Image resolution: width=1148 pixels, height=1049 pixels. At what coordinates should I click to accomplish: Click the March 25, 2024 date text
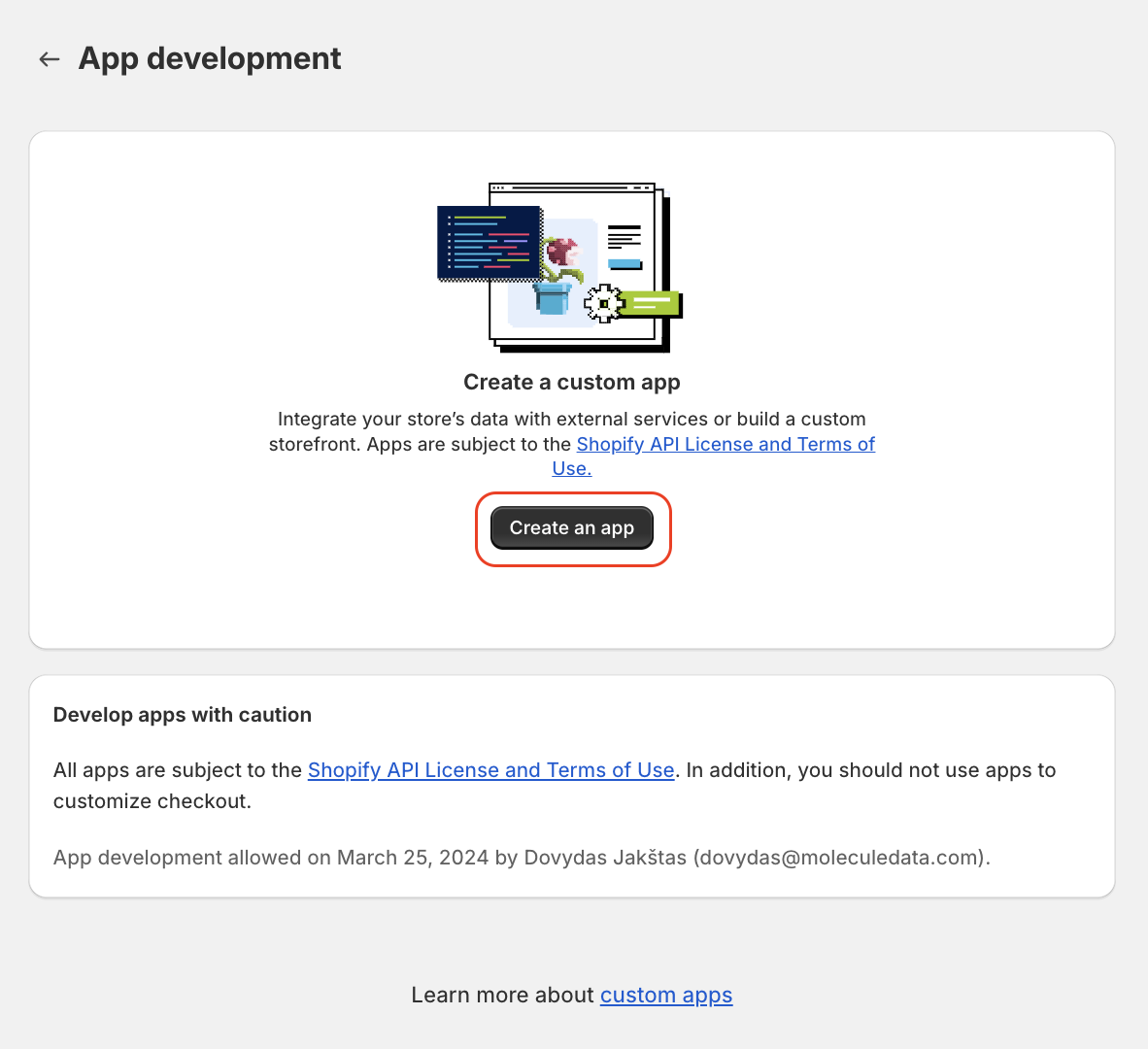413,858
